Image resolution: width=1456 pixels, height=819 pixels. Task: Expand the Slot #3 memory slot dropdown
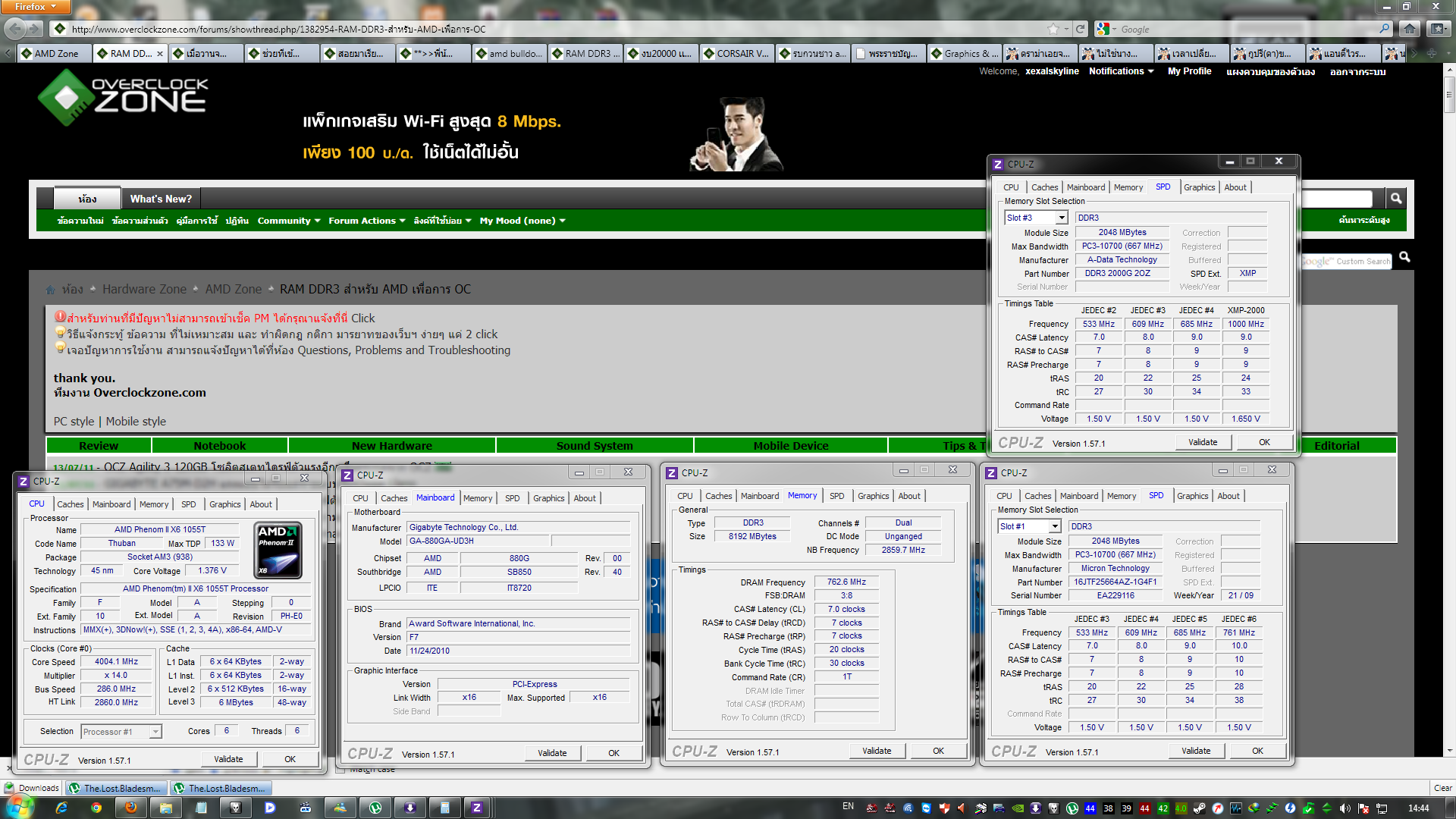tap(1062, 218)
